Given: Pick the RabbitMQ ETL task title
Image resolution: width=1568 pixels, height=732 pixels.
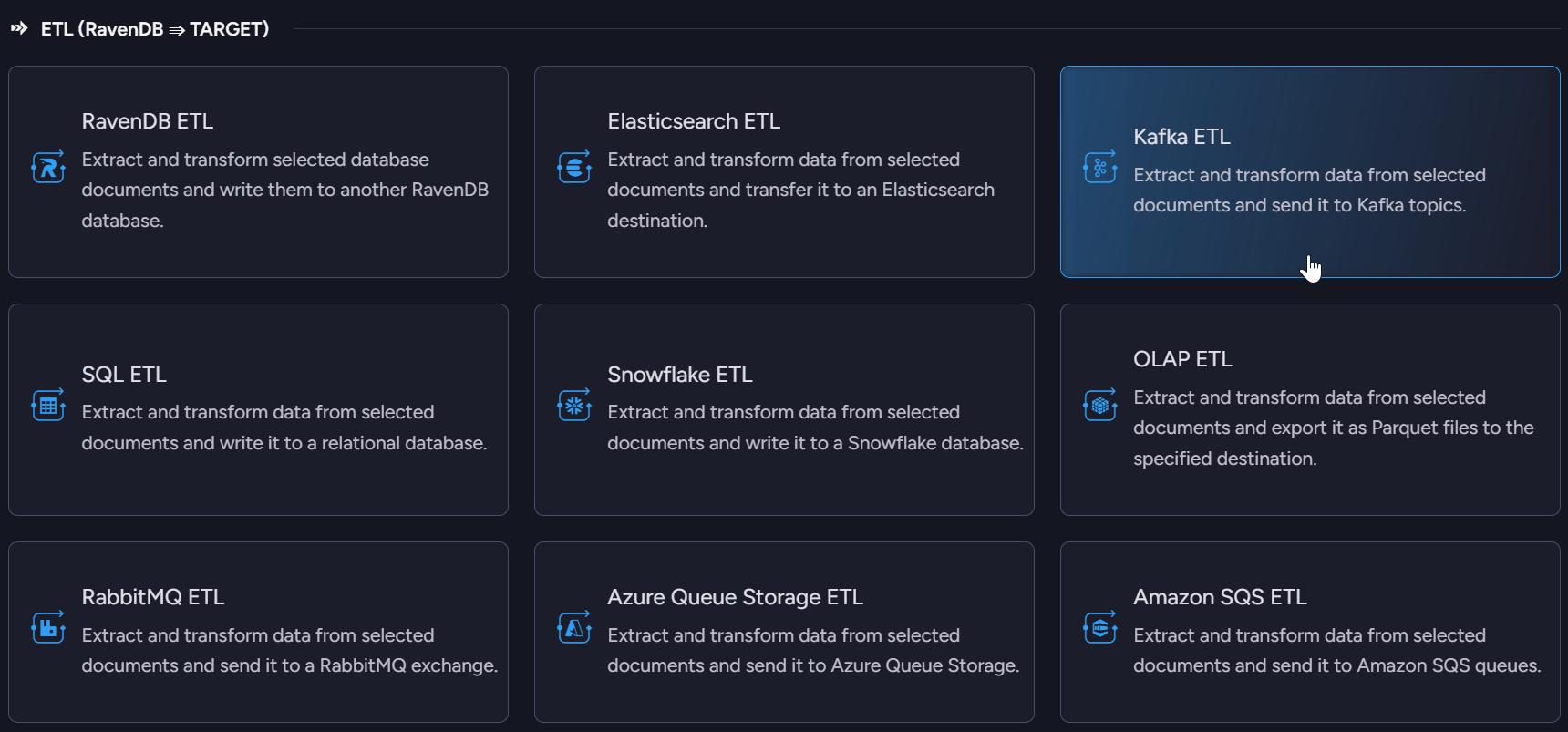Looking at the screenshot, I should click(153, 597).
